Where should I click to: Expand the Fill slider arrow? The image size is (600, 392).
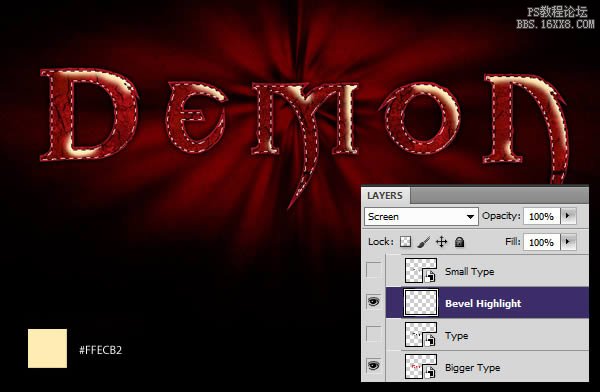(569, 242)
